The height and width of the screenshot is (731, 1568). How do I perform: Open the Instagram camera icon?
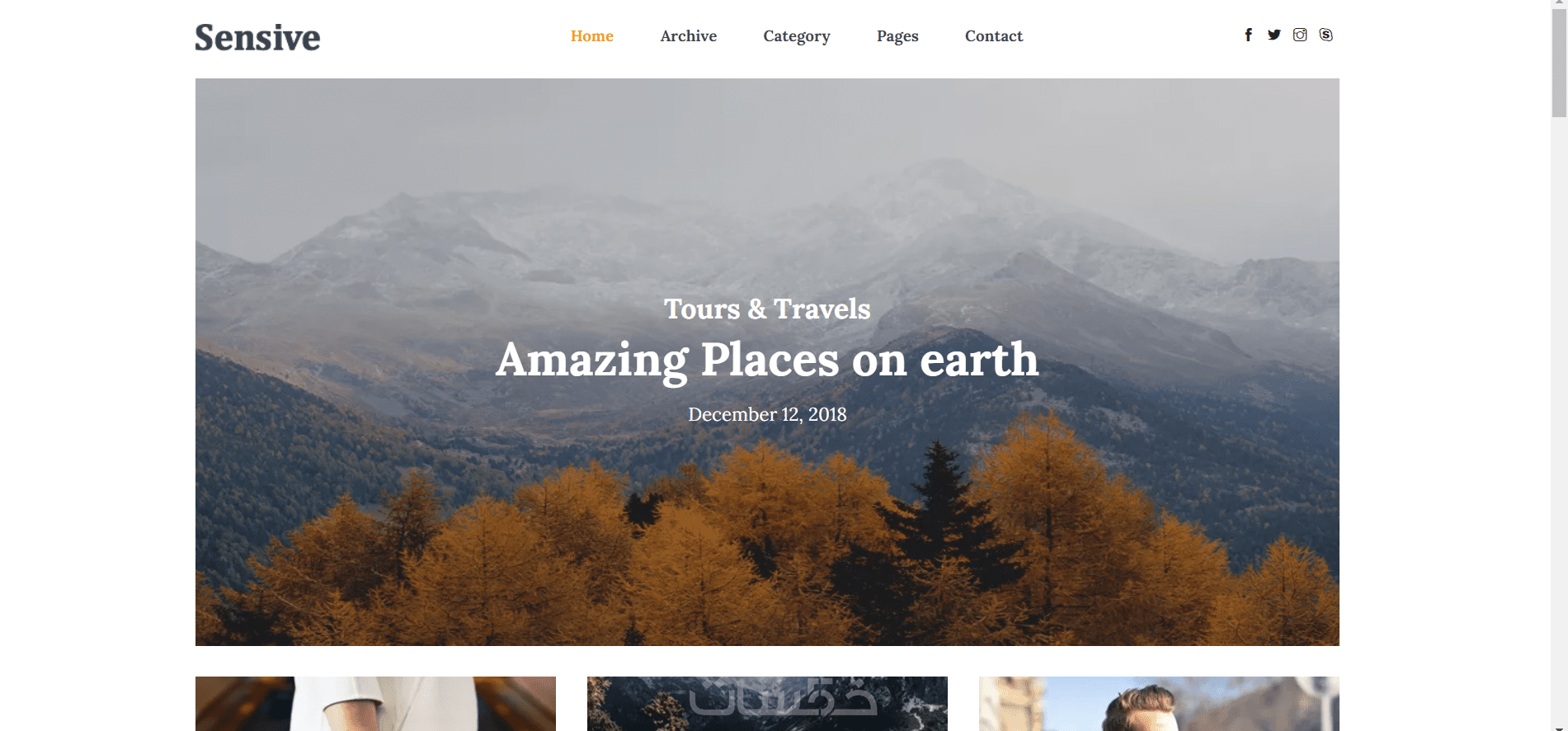click(1300, 35)
